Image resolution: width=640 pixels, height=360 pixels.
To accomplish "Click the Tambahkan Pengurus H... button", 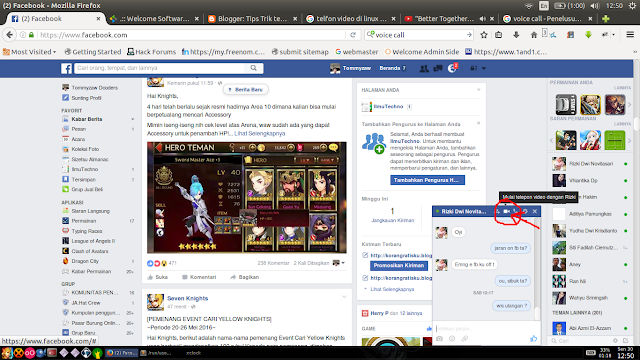I will click(x=427, y=180).
